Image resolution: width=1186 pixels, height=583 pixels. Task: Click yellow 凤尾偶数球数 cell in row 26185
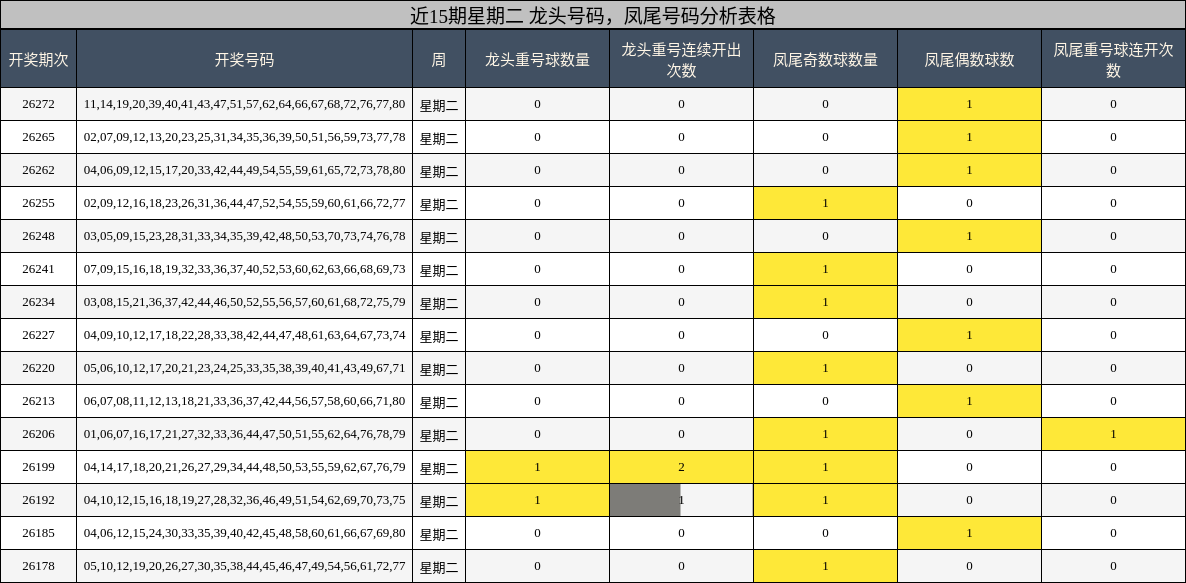[x=970, y=532]
